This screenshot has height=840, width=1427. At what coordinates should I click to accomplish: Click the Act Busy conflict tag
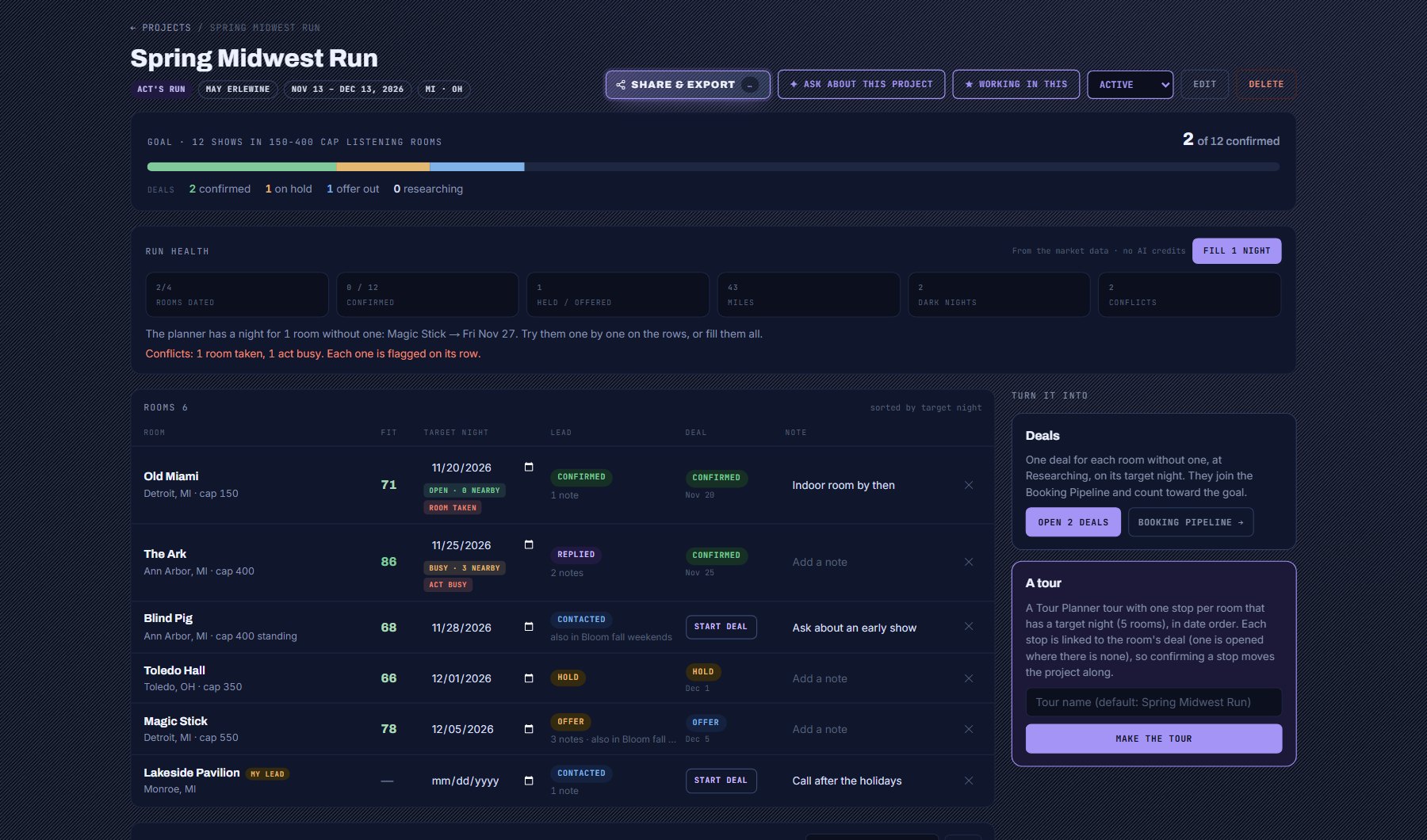click(x=448, y=585)
